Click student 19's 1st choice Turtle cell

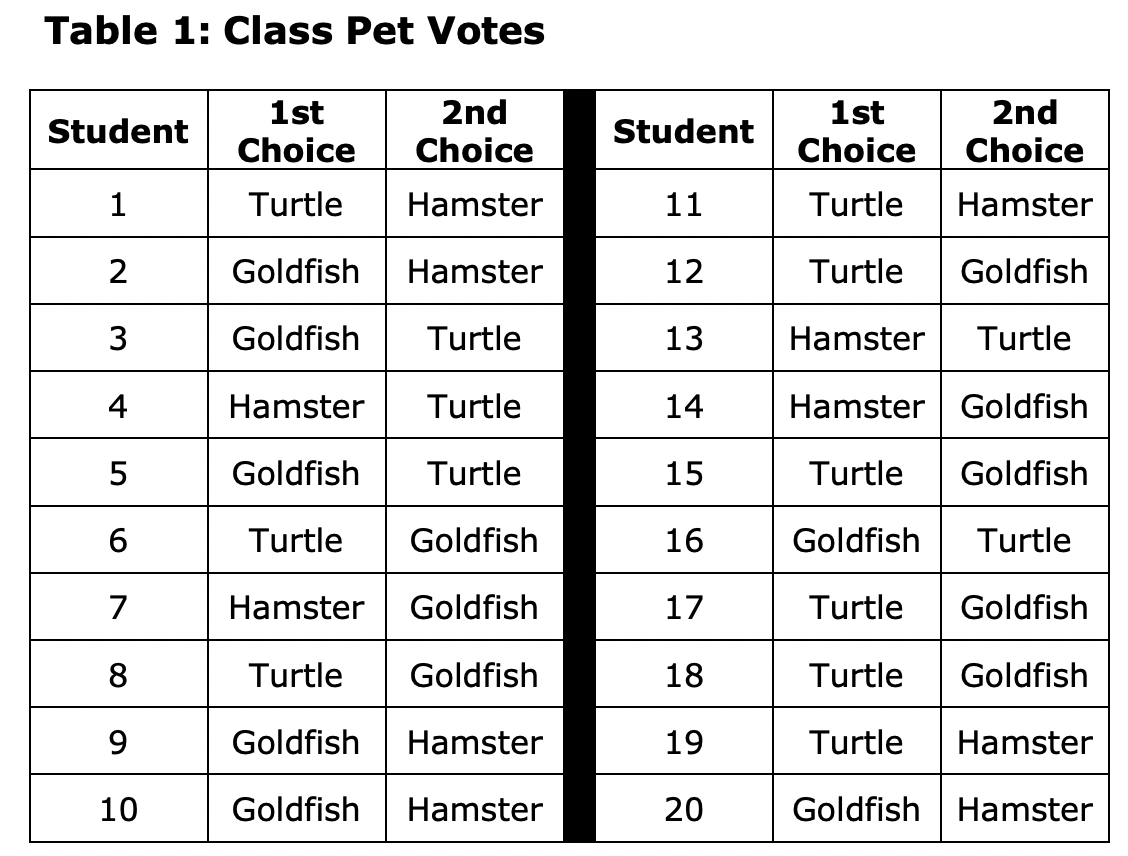[x=856, y=742]
